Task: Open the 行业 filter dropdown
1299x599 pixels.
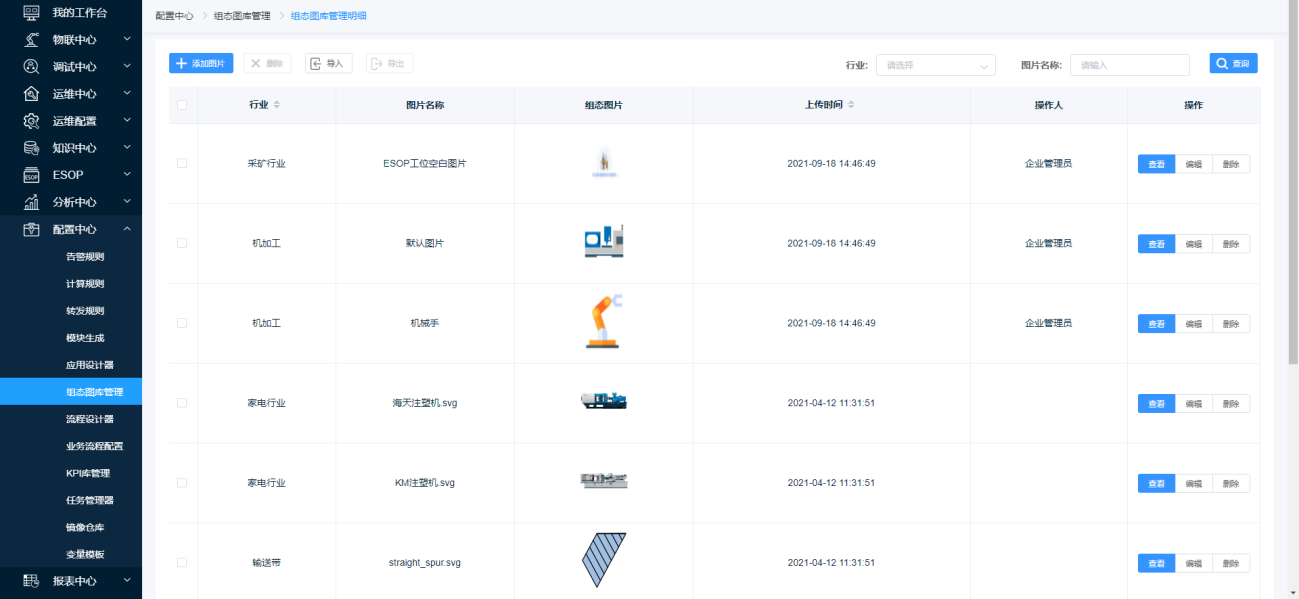Action: coord(935,65)
